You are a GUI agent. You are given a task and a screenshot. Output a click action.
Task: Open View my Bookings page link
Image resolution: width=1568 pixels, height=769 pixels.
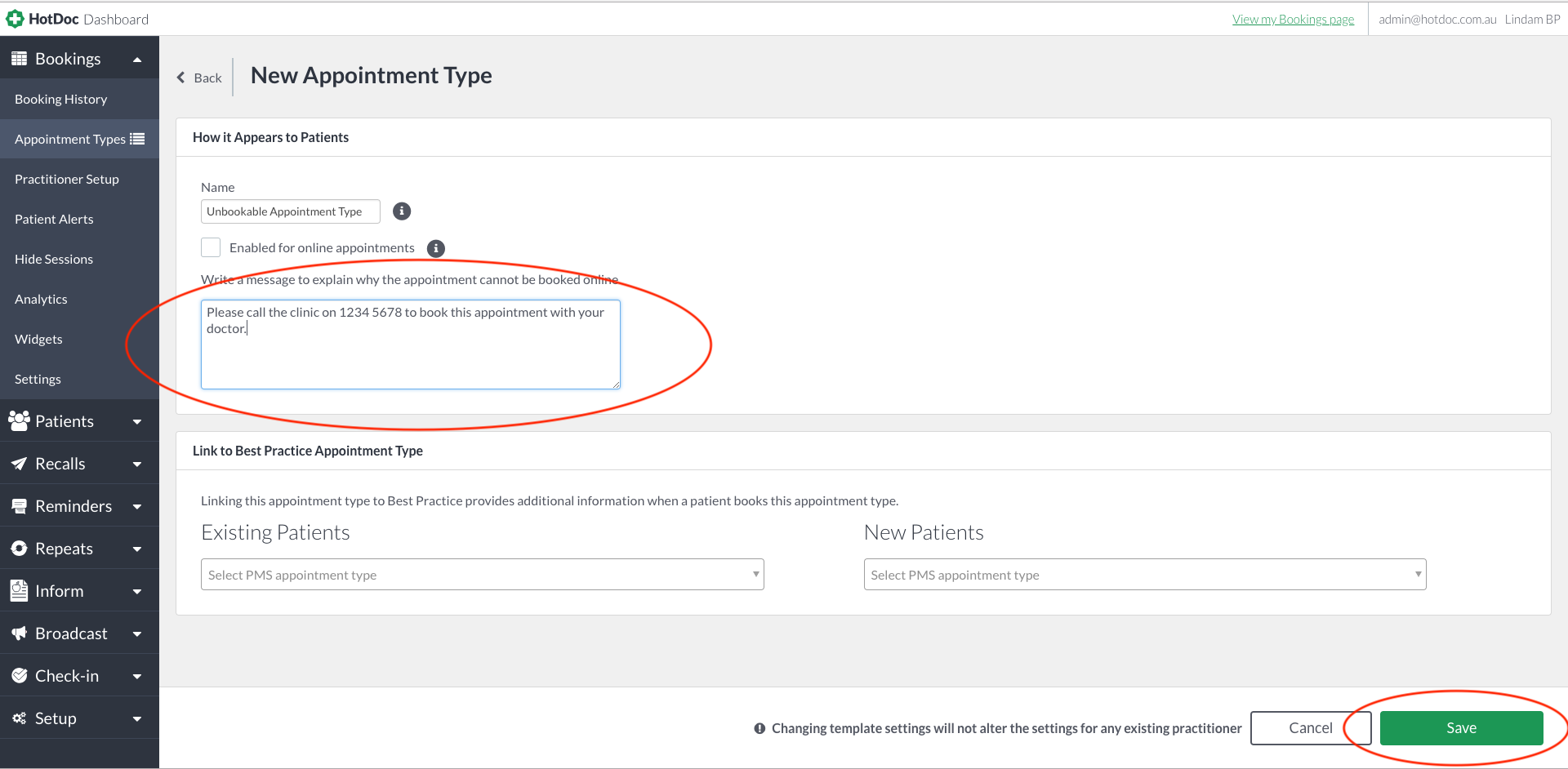[1293, 19]
